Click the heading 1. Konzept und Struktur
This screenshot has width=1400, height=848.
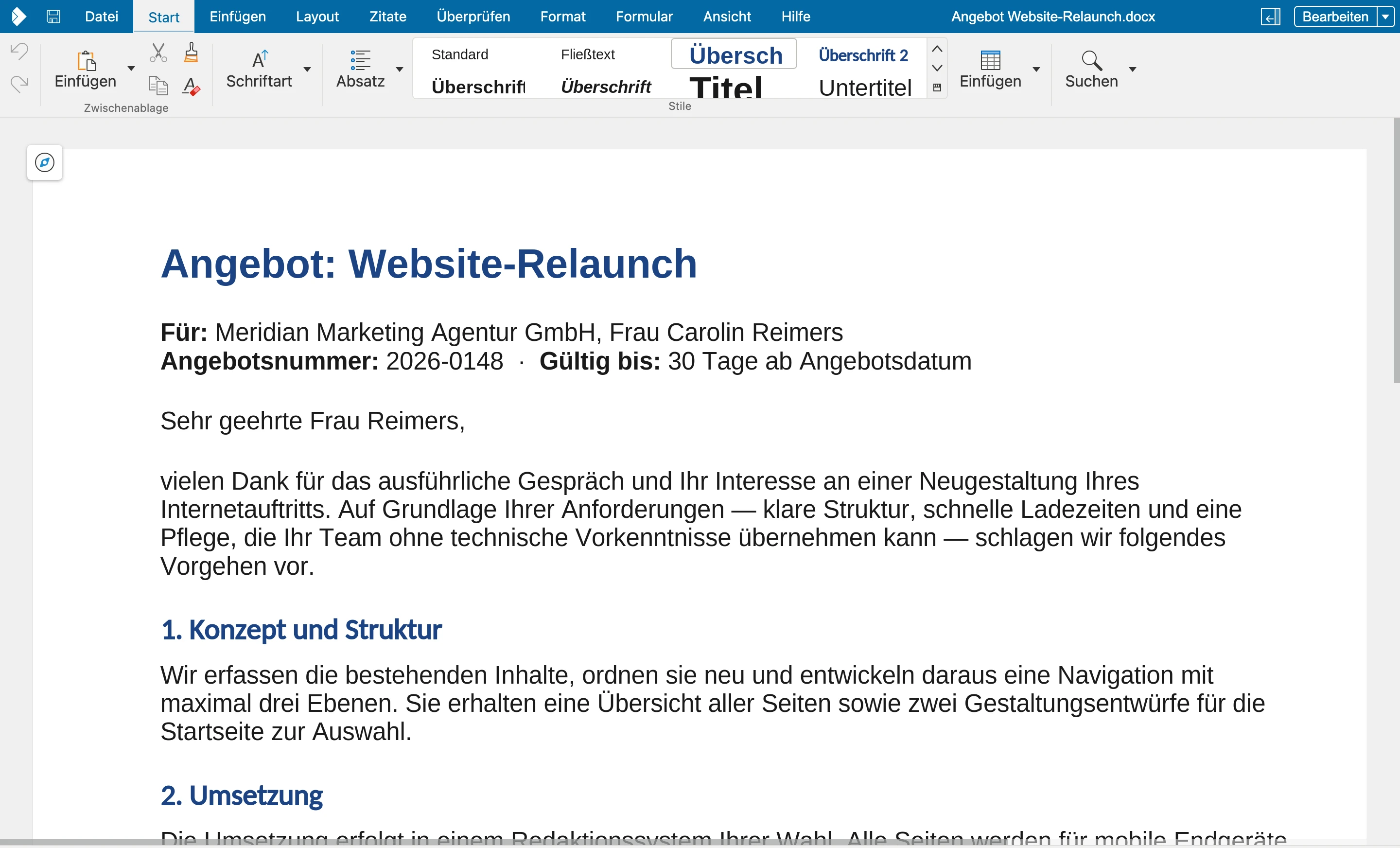coord(301,630)
